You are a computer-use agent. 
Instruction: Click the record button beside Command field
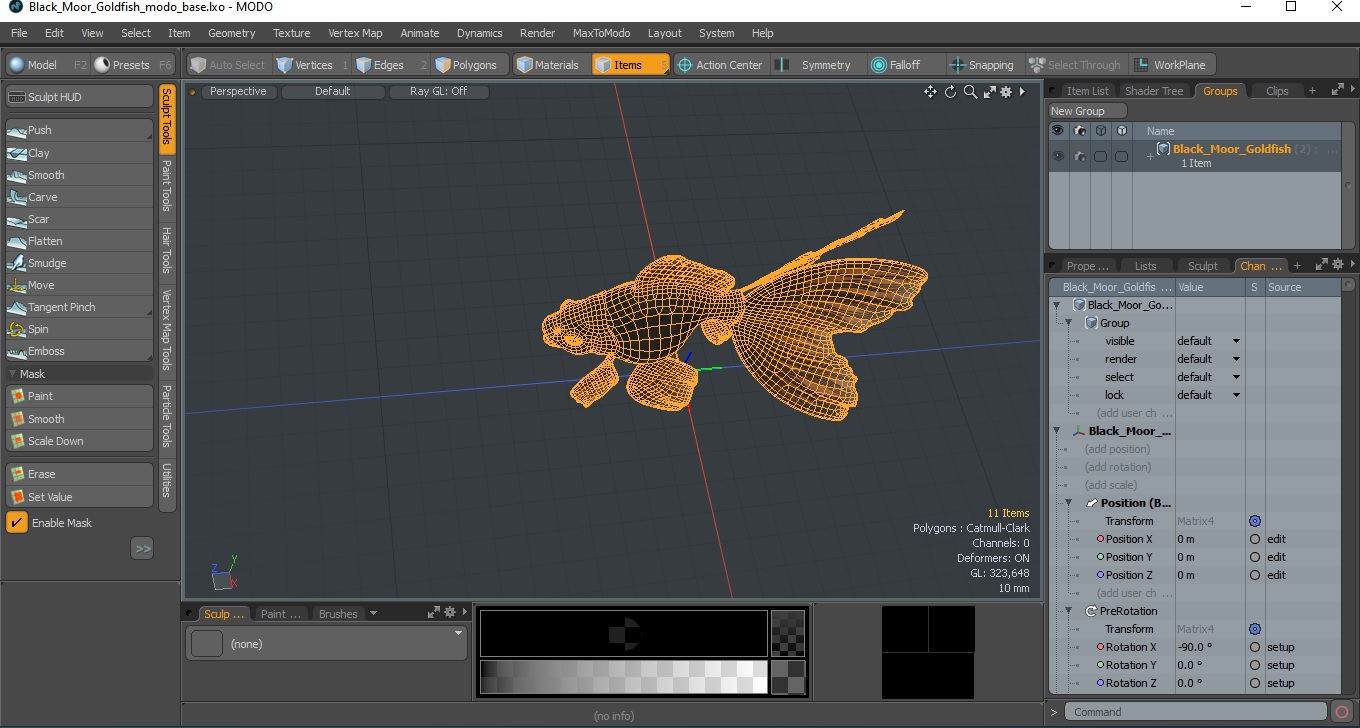click(1343, 712)
